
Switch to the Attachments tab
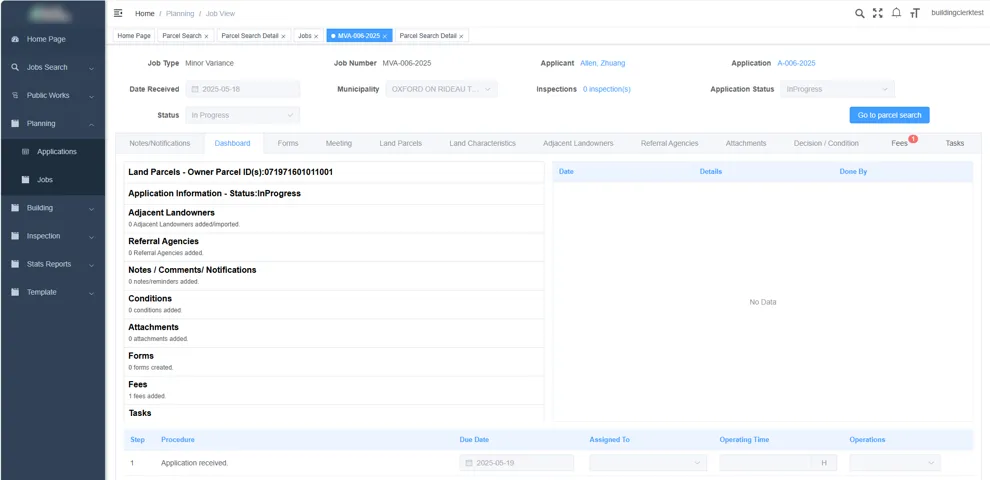coord(746,143)
